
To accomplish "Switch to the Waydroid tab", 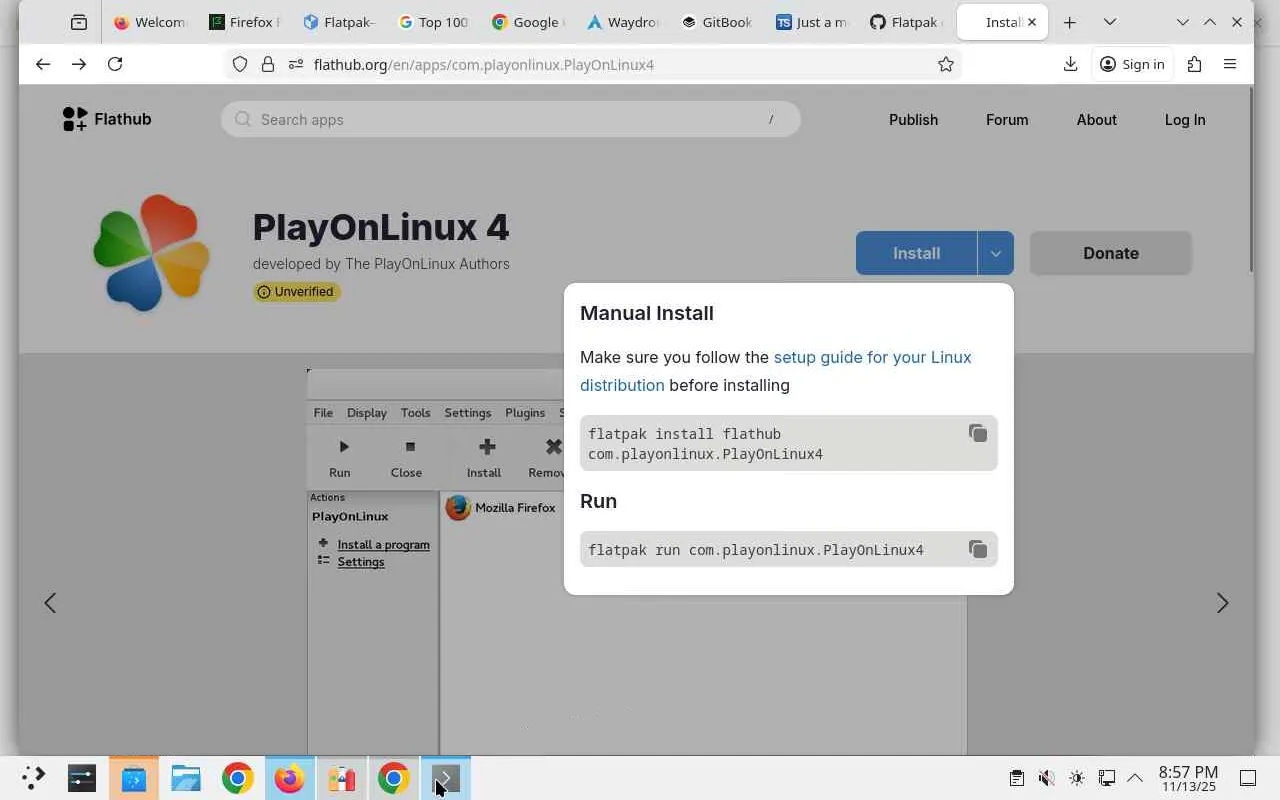I will pos(623,22).
